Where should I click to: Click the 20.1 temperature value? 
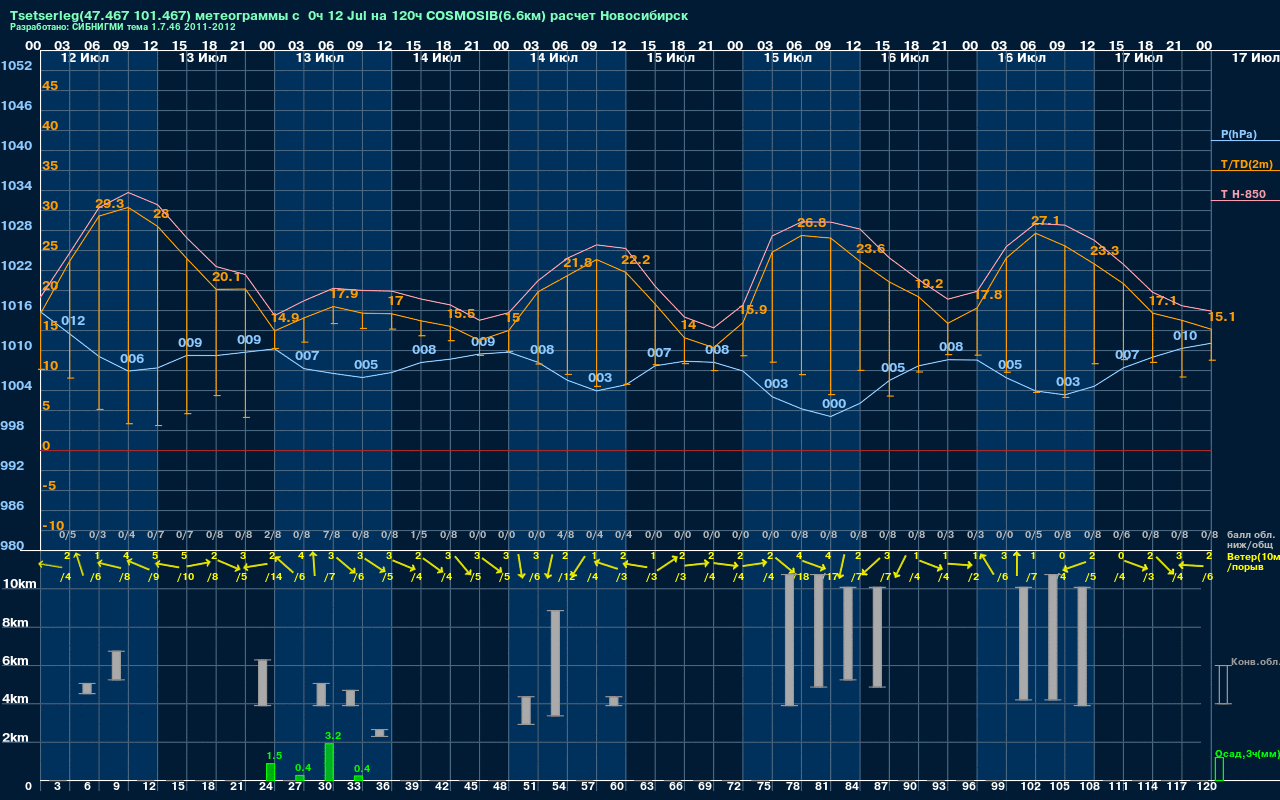pos(226,277)
